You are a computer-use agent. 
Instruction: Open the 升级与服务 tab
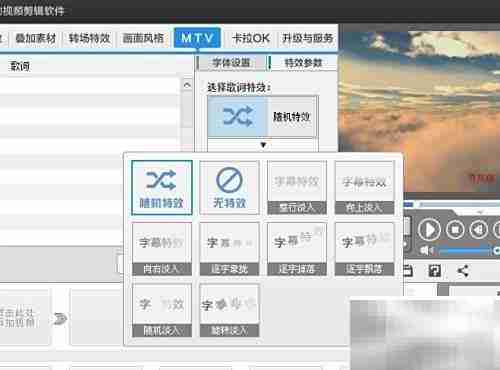pos(307,38)
